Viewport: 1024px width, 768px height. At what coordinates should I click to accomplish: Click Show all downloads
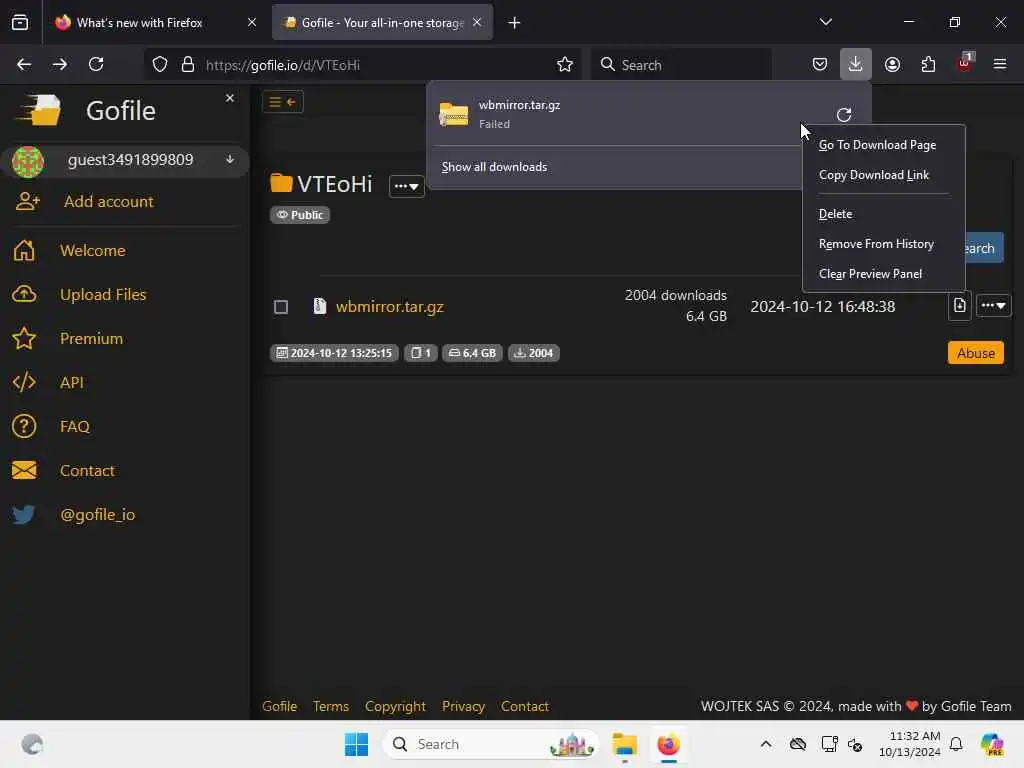coord(494,167)
